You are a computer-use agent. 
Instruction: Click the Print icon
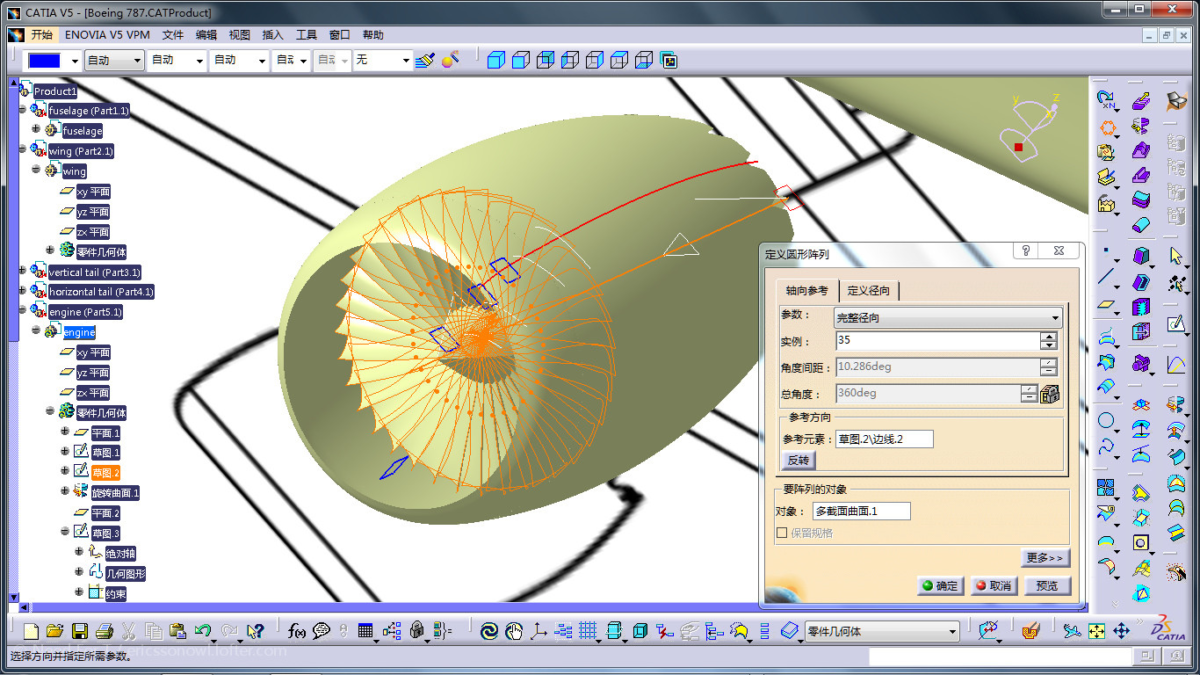(104, 631)
